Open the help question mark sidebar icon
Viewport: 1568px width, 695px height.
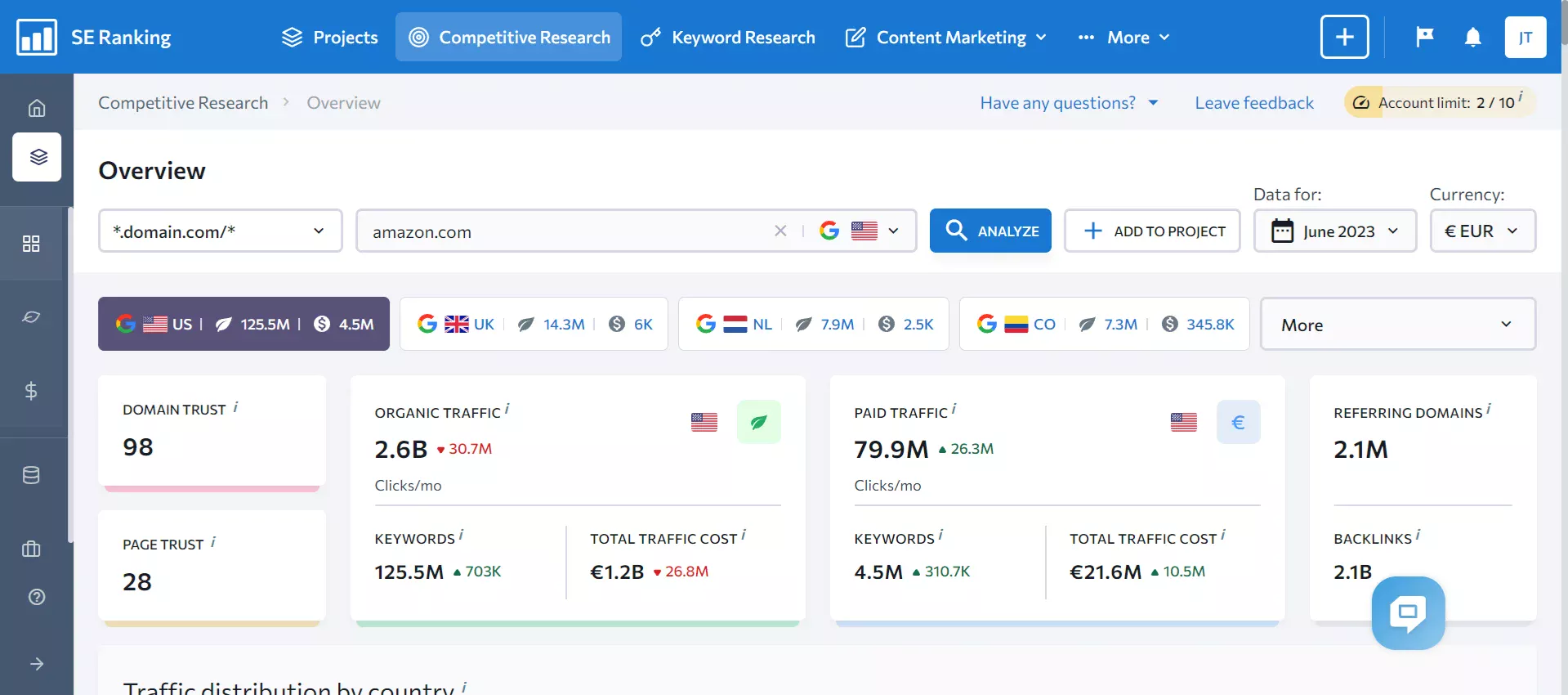[37, 597]
